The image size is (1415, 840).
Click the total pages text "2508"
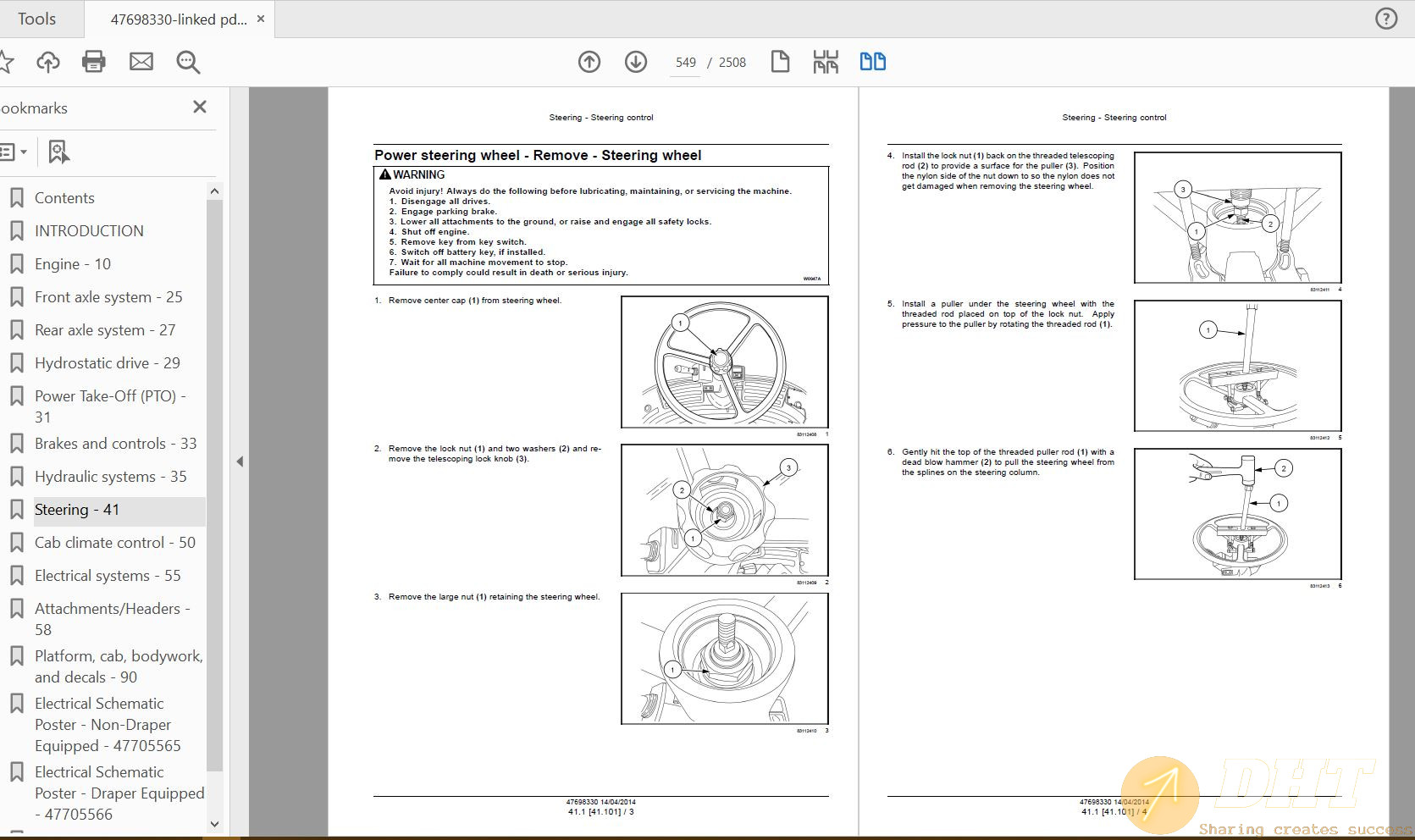732,63
